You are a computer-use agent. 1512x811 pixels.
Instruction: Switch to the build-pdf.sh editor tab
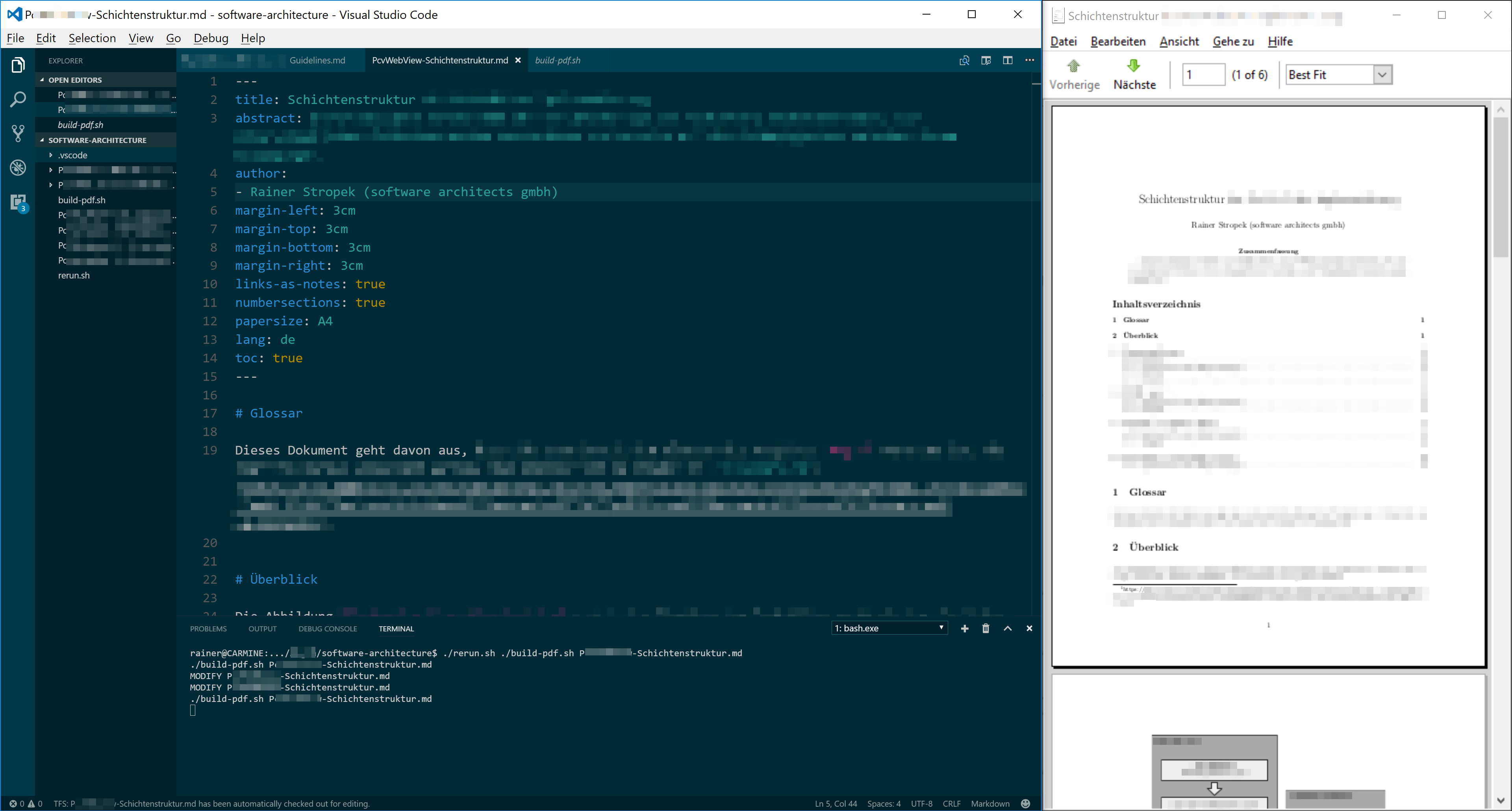coord(558,60)
